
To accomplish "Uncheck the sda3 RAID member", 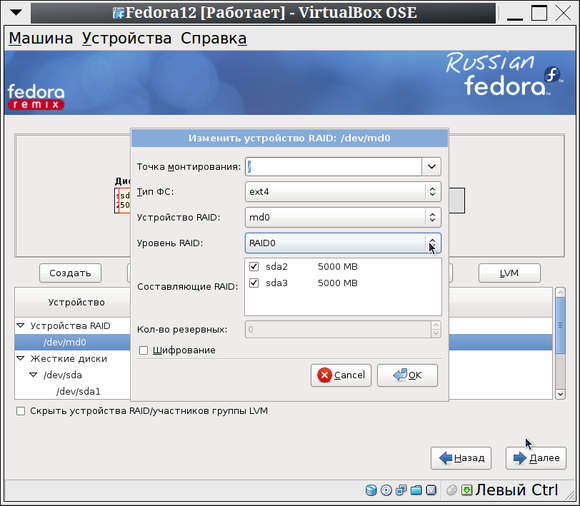I will click(254, 283).
